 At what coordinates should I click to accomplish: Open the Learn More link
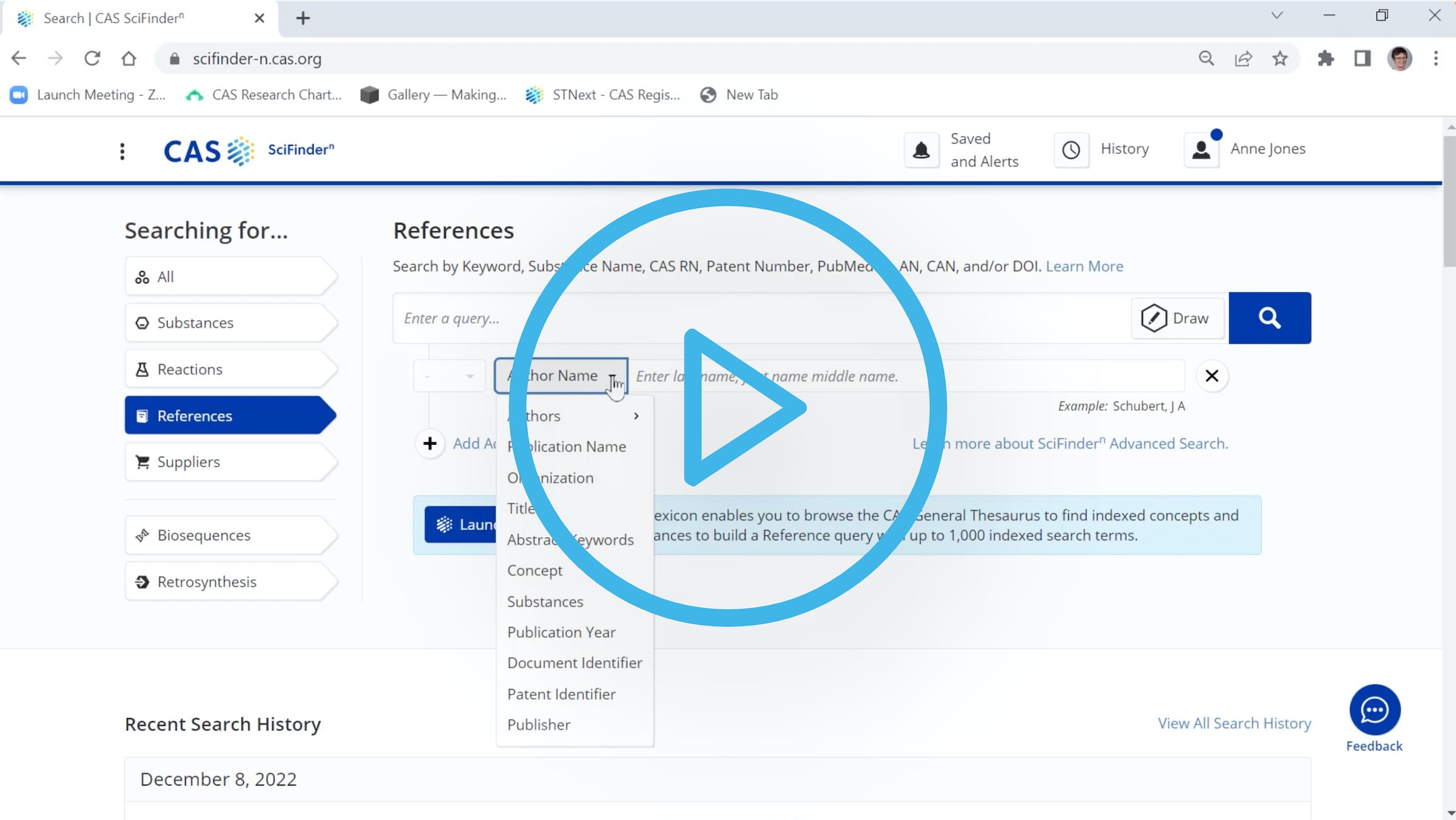1084,266
